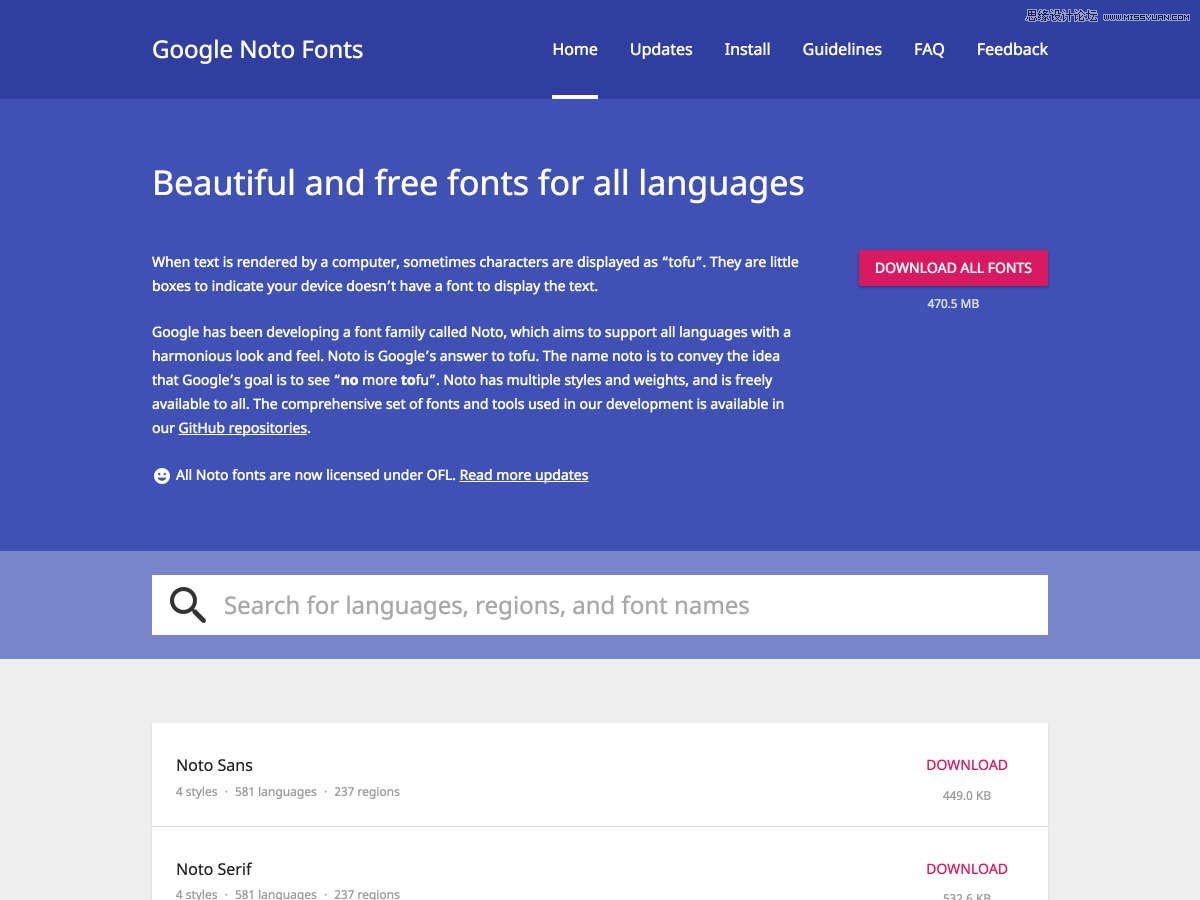Viewport: 1200px width, 900px height.
Task: Follow the GitHub repositories link
Action: [x=243, y=428]
